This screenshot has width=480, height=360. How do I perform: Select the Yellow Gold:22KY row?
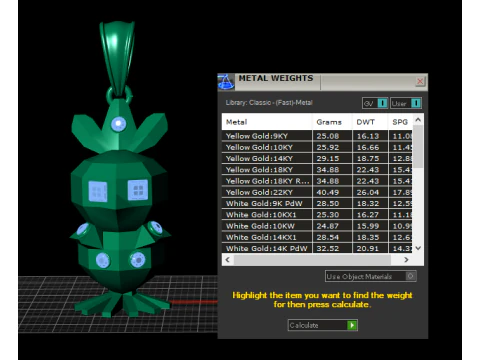point(317,192)
